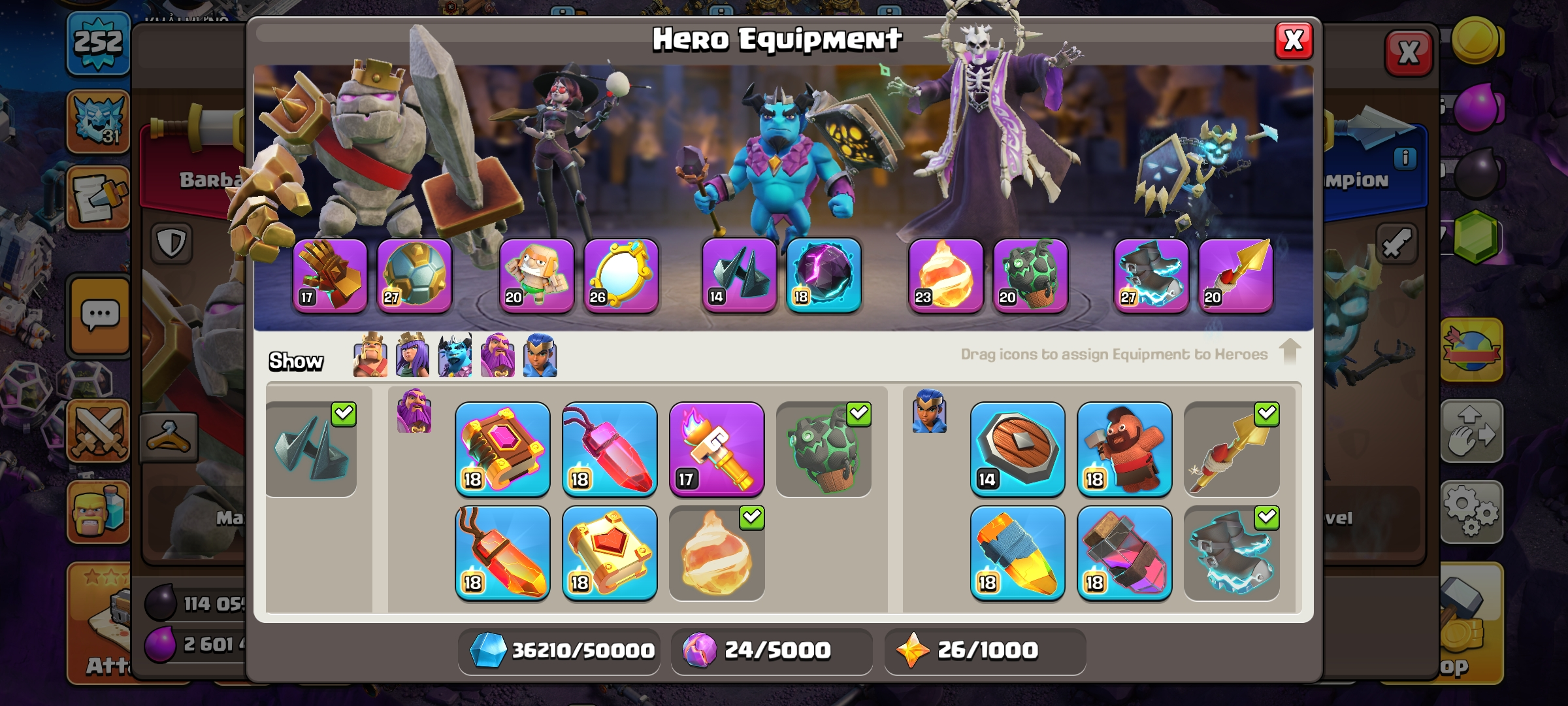Image resolution: width=1568 pixels, height=706 pixels.
Task: Tap the golden gauntlet equipment level 17
Action: [x=330, y=275]
